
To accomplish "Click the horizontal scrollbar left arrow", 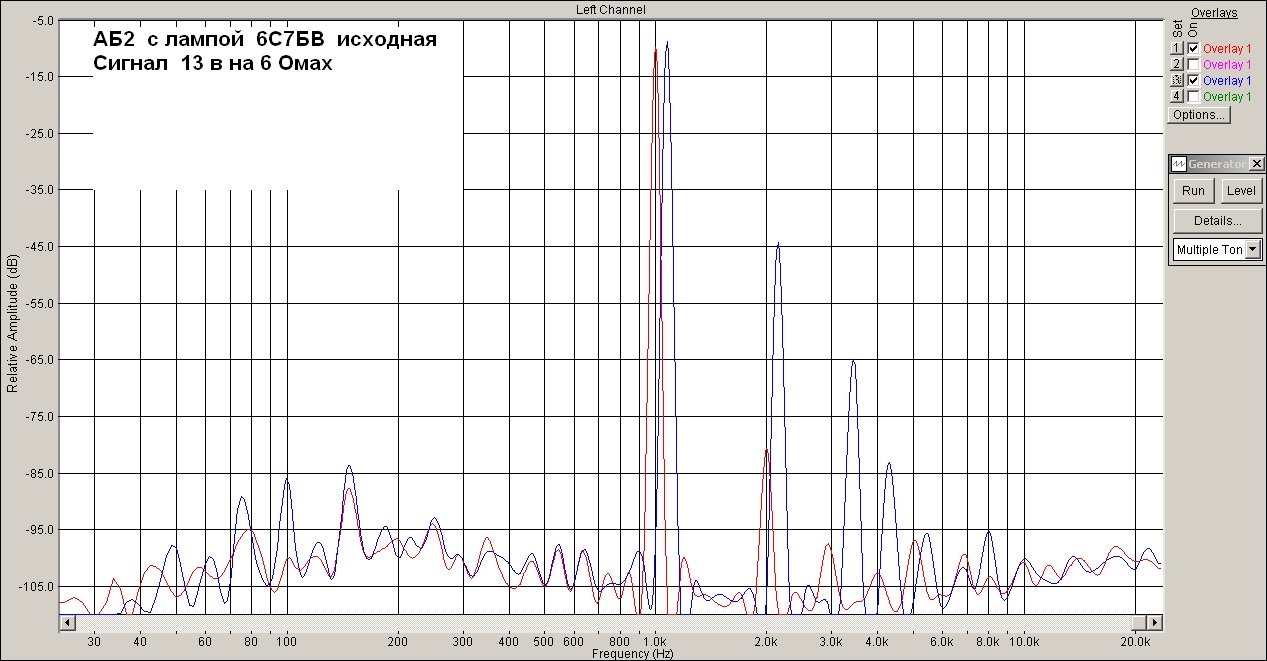I will tap(67, 622).
